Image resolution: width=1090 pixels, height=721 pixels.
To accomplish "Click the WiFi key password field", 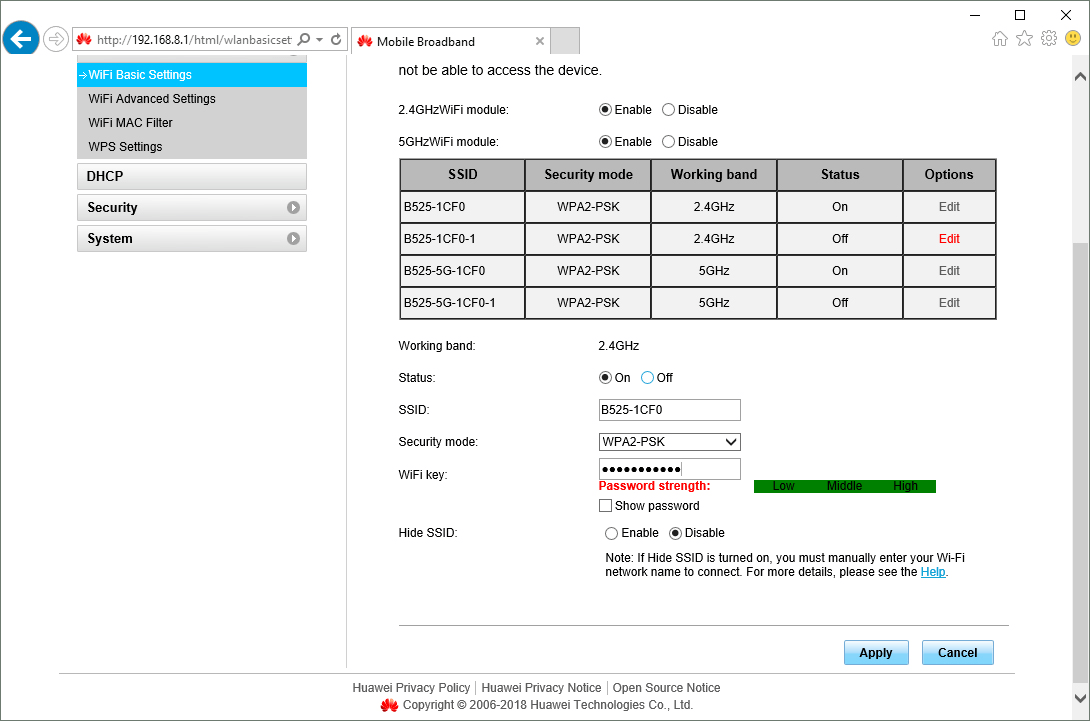I will coord(669,469).
